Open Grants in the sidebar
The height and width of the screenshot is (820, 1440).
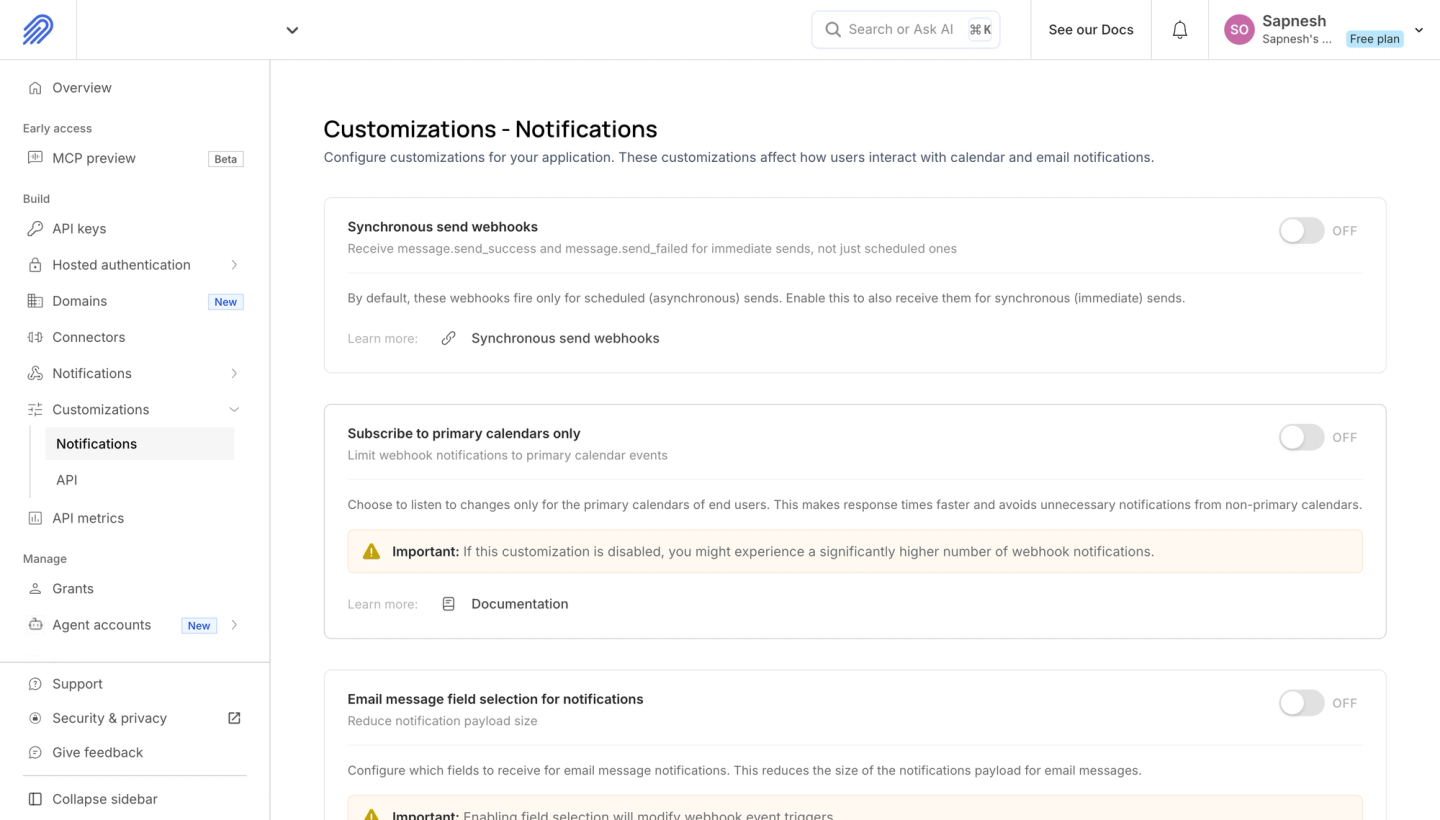pyautogui.click(x=72, y=589)
